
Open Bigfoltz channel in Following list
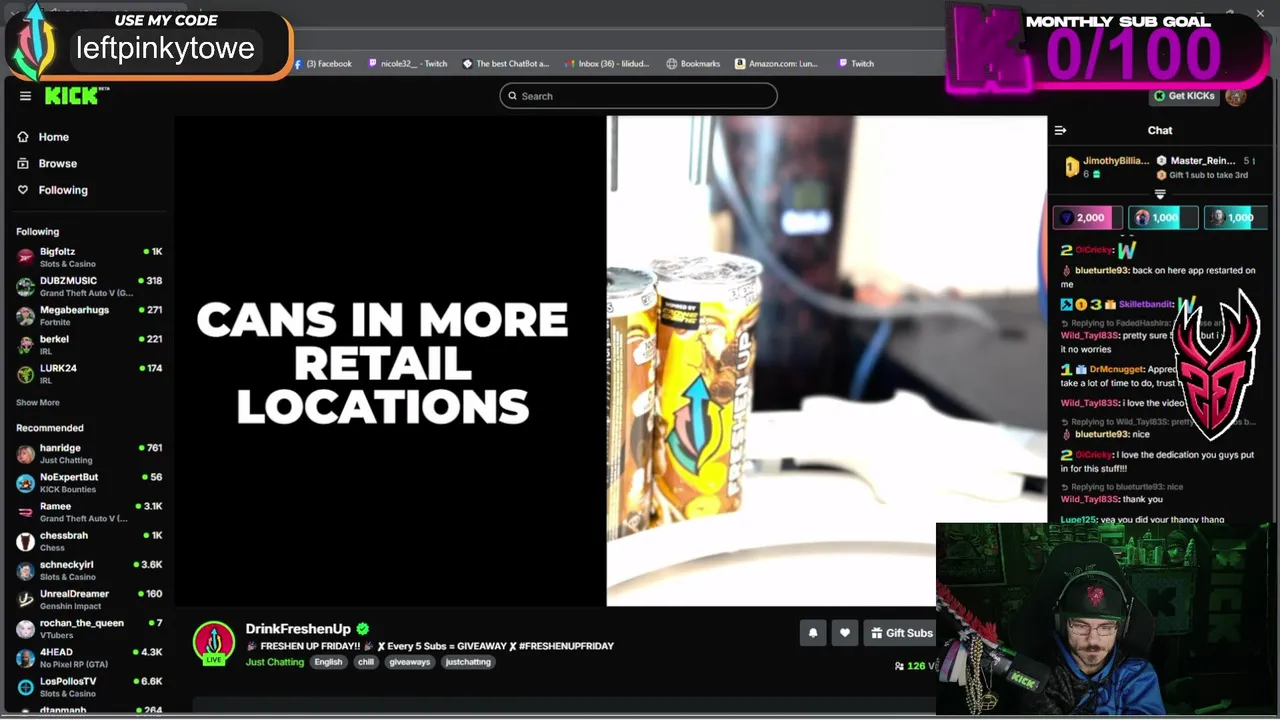point(89,257)
